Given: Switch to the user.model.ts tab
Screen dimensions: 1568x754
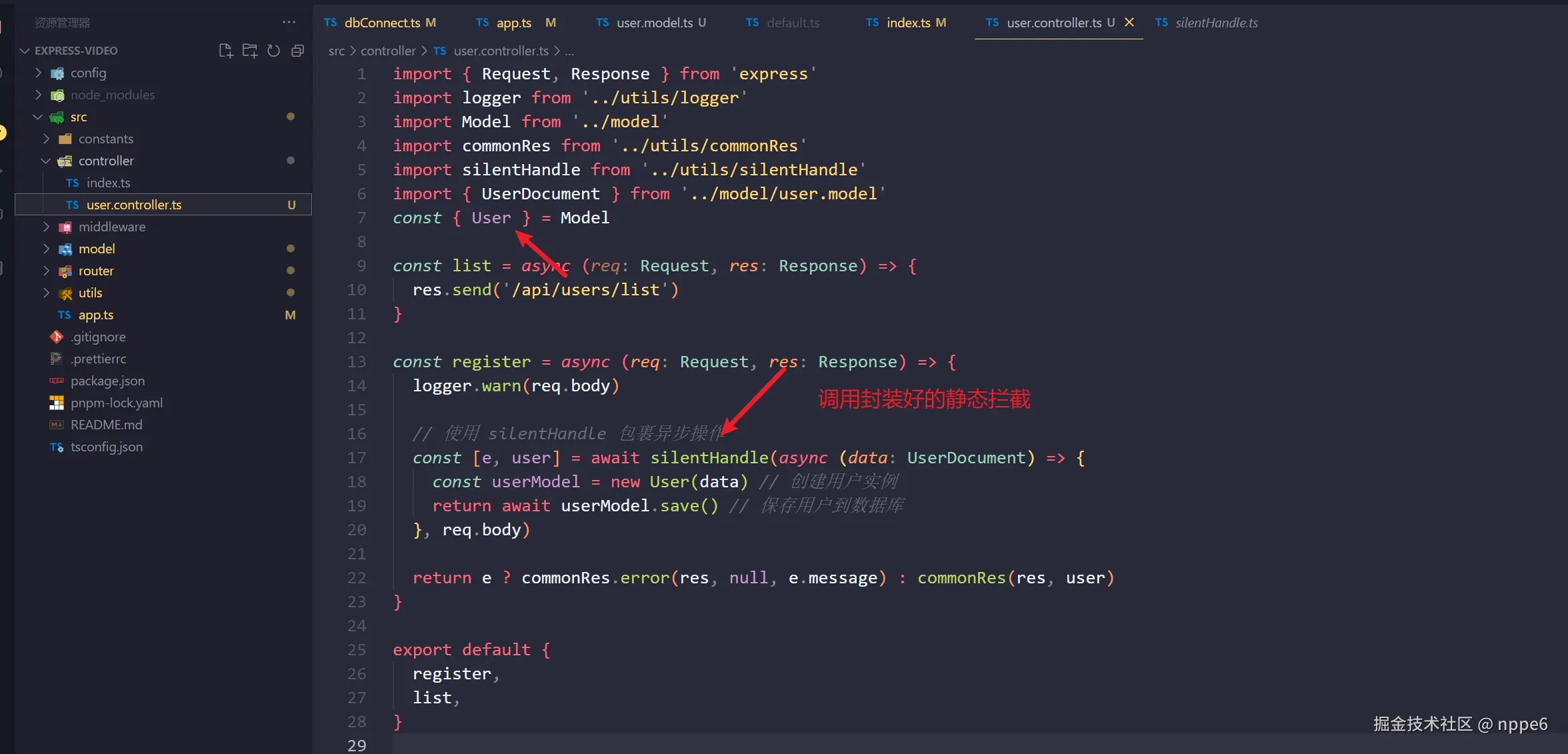Looking at the screenshot, I should 654,23.
